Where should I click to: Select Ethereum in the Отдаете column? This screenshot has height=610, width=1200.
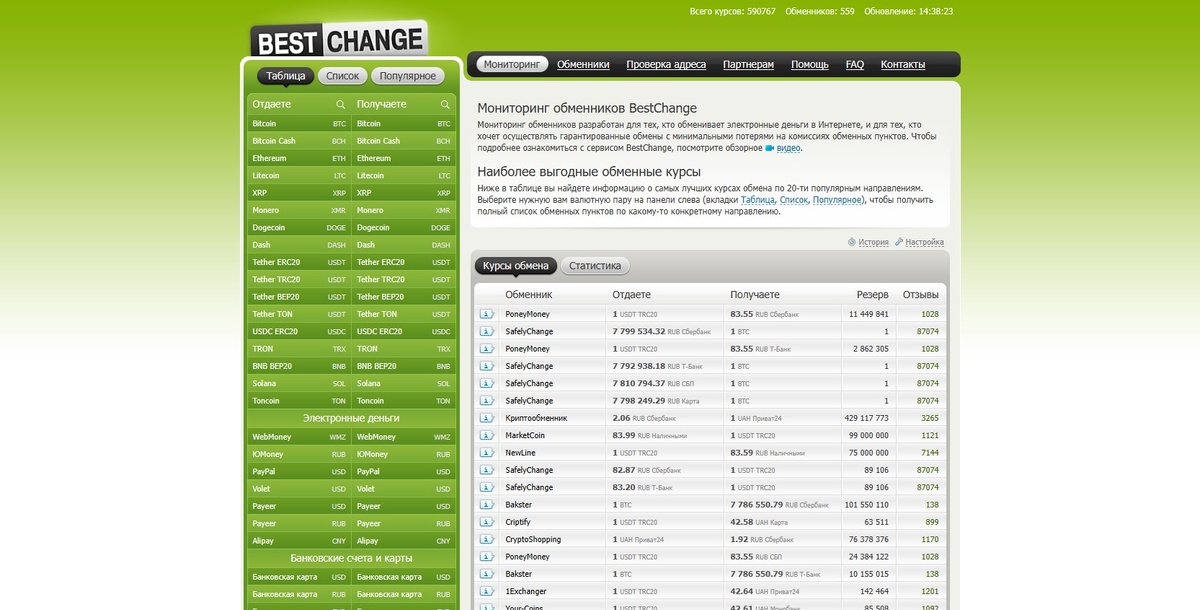click(x=299, y=158)
